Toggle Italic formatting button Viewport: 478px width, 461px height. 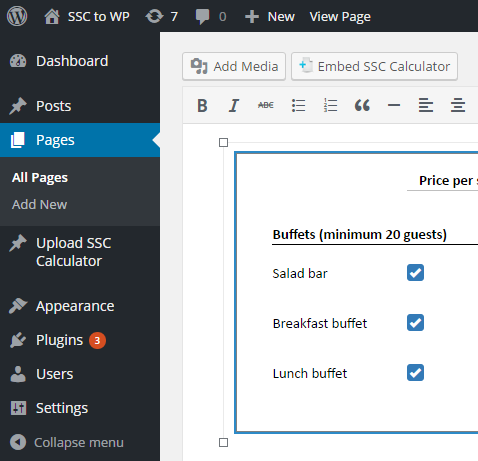[234, 106]
